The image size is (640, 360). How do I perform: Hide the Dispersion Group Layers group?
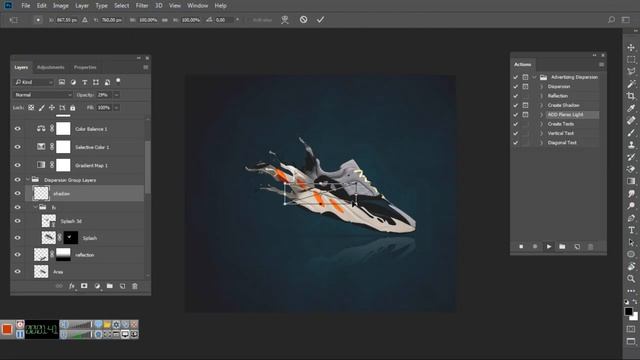(18, 180)
